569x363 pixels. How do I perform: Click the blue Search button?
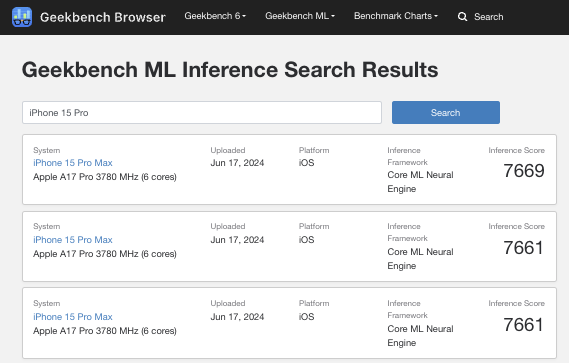pos(446,113)
